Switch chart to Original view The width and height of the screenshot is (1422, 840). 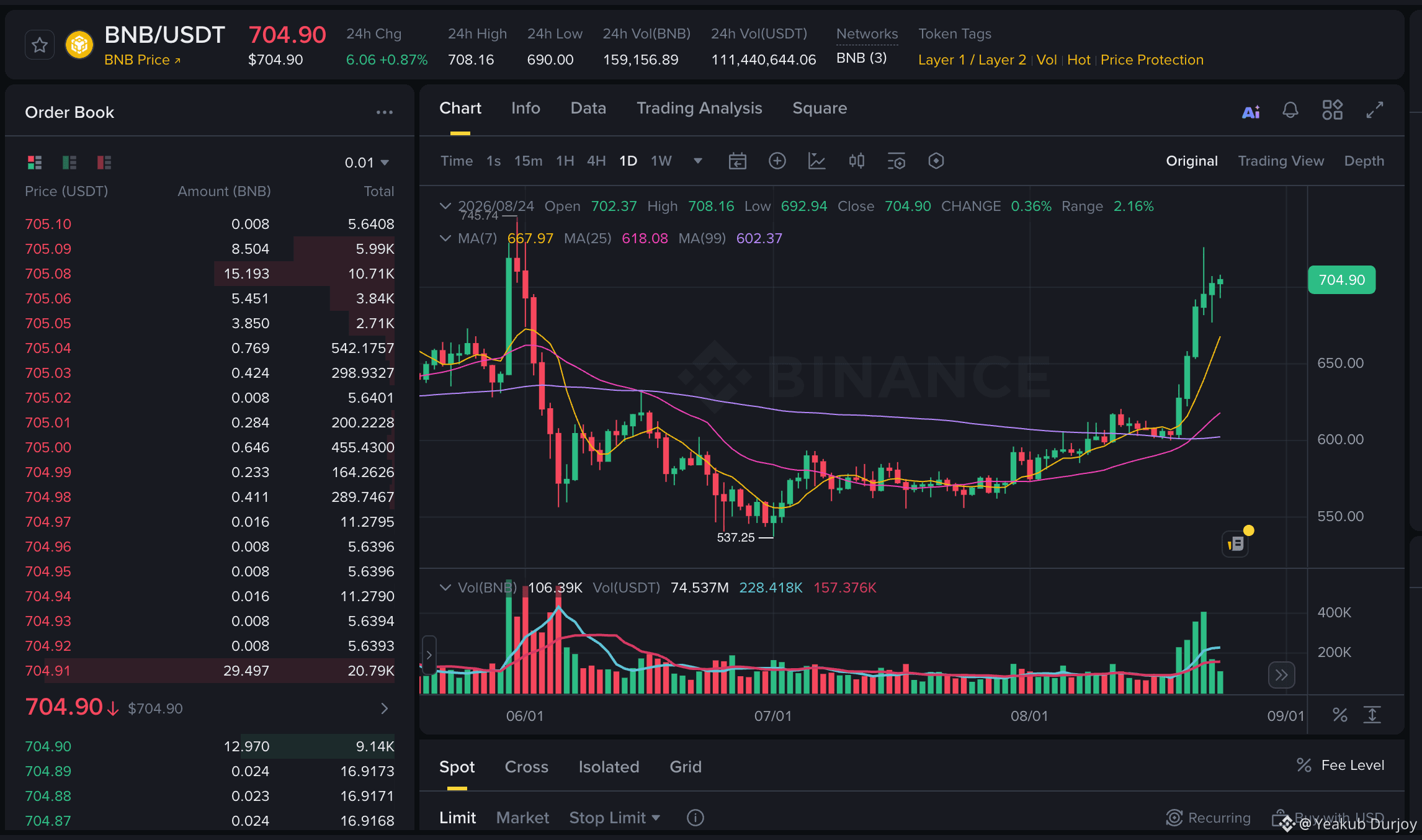pos(1192,161)
